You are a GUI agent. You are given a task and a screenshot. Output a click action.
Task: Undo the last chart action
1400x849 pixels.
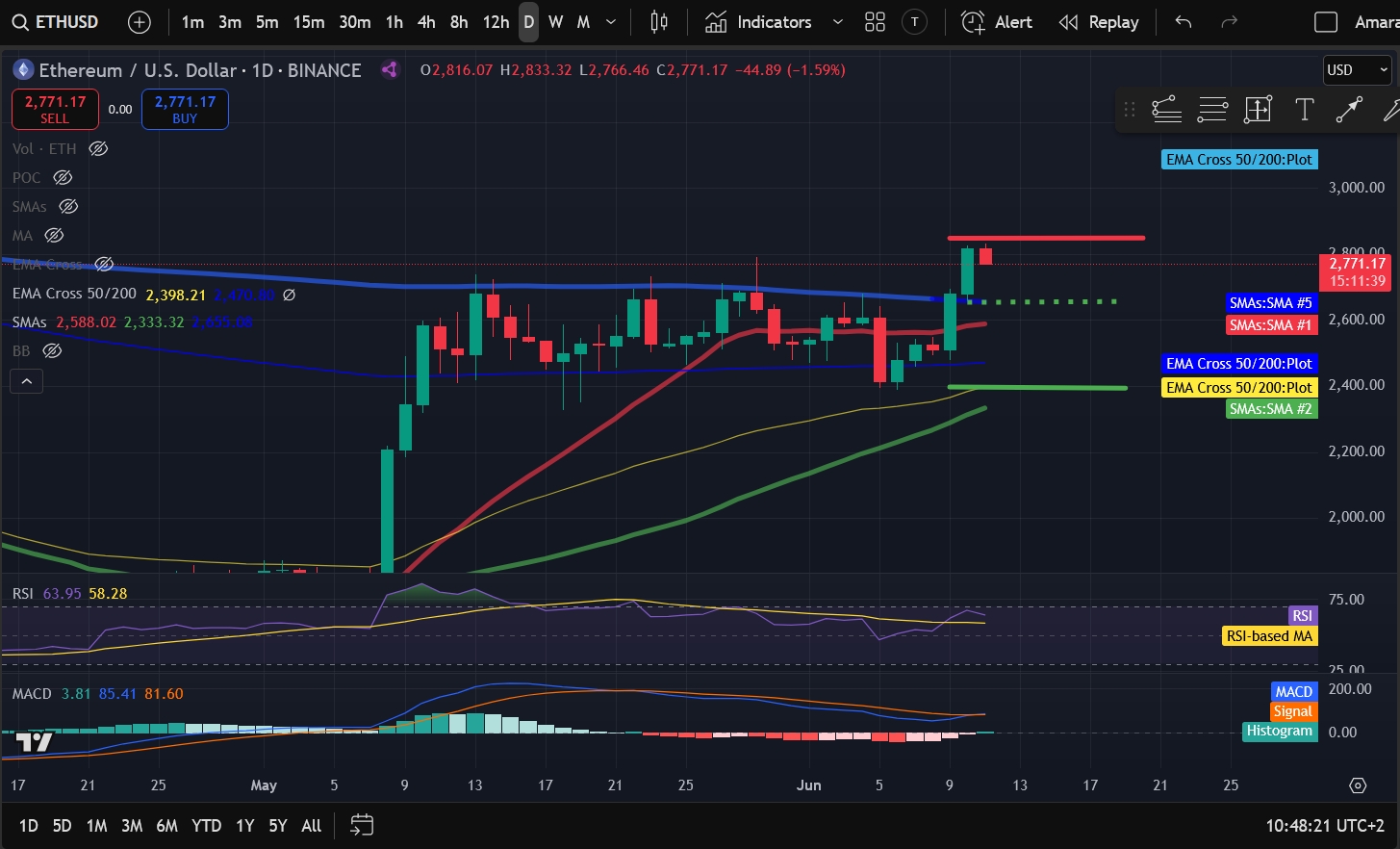pyautogui.click(x=1184, y=21)
